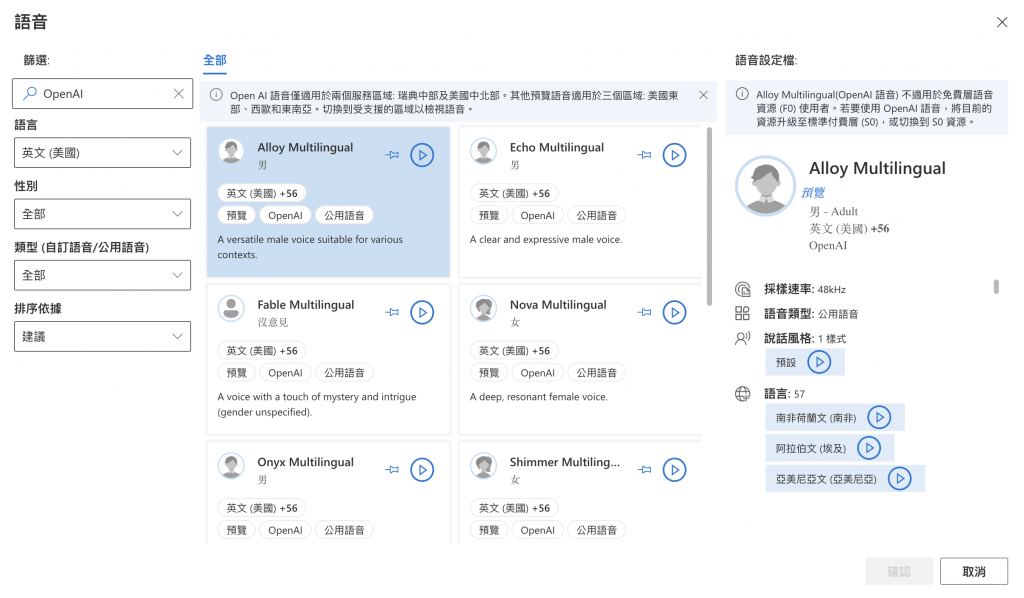Click the 預覽 tag on Fable card
The width and height of the screenshot is (1024, 598).
236,373
